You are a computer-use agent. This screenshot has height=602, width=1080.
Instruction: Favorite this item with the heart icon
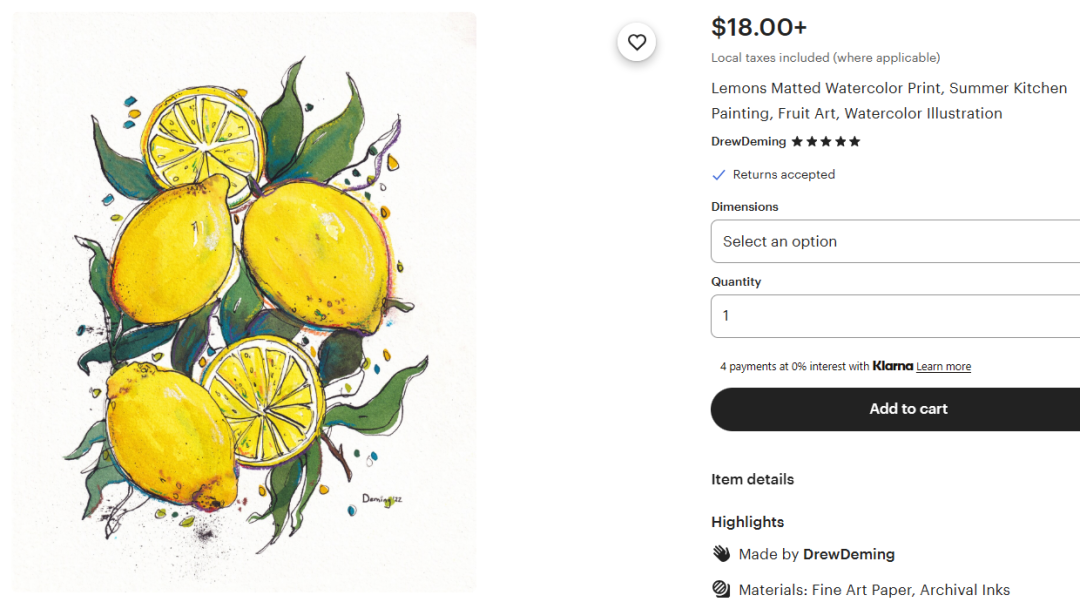(637, 42)
